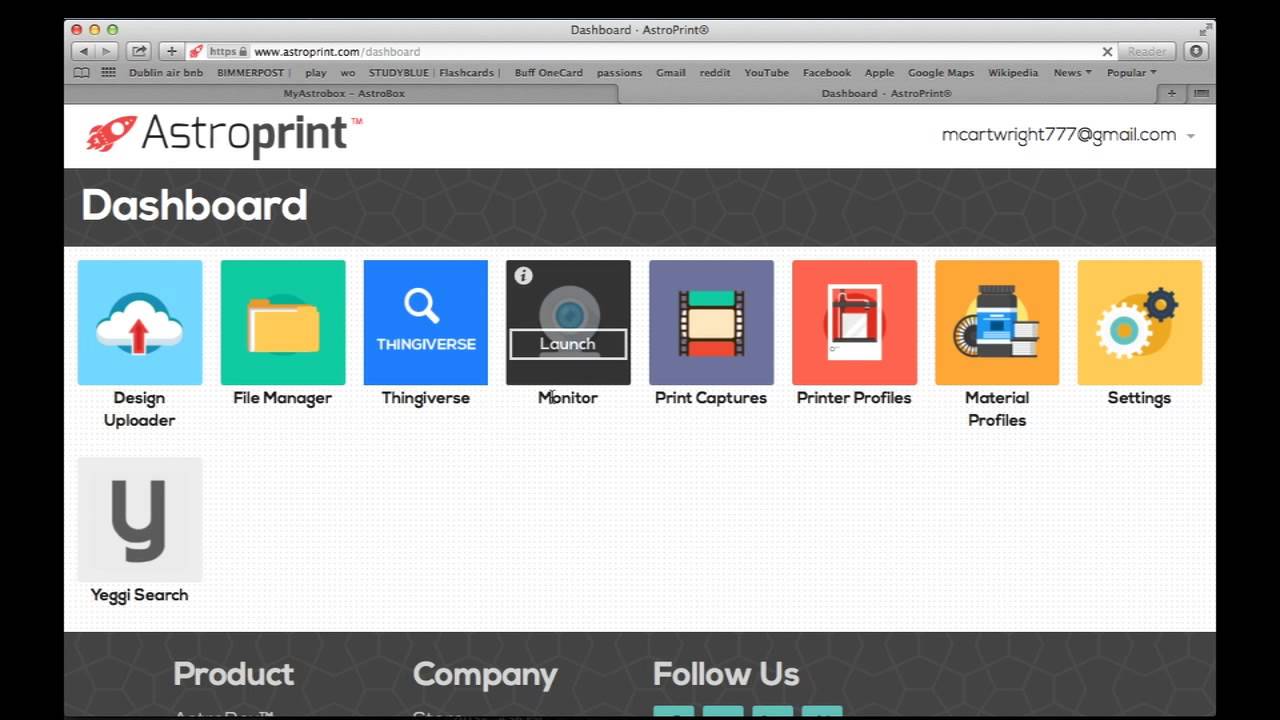Open the Print Captures film tile
The height and width of the screenshot is (720, 1280).
(x=711, y=322)
